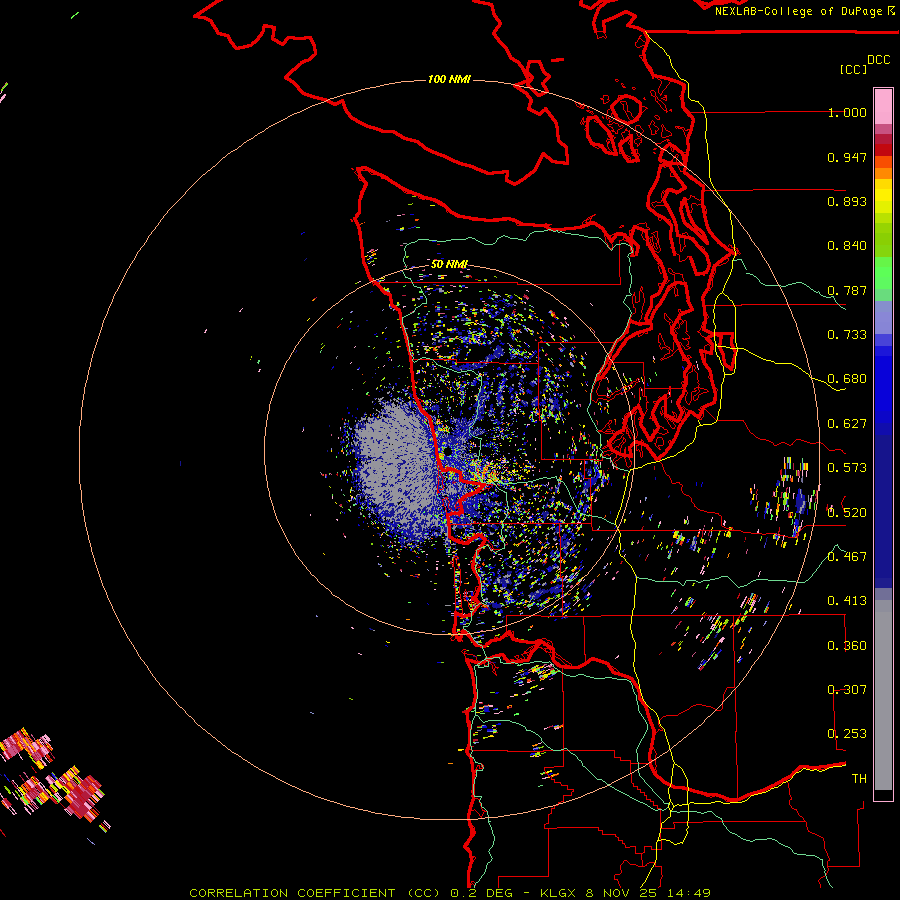This screenshot has height=900, width=900.
Task: Click the 100 NMI range ring label
Action: (449, 79)
